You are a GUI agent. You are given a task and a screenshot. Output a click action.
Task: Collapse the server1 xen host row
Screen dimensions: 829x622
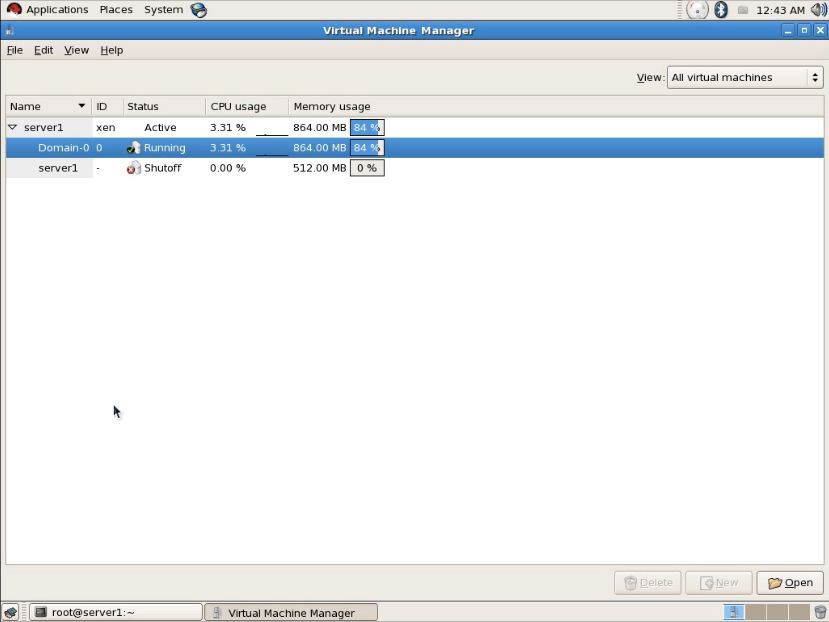(13, 127)
